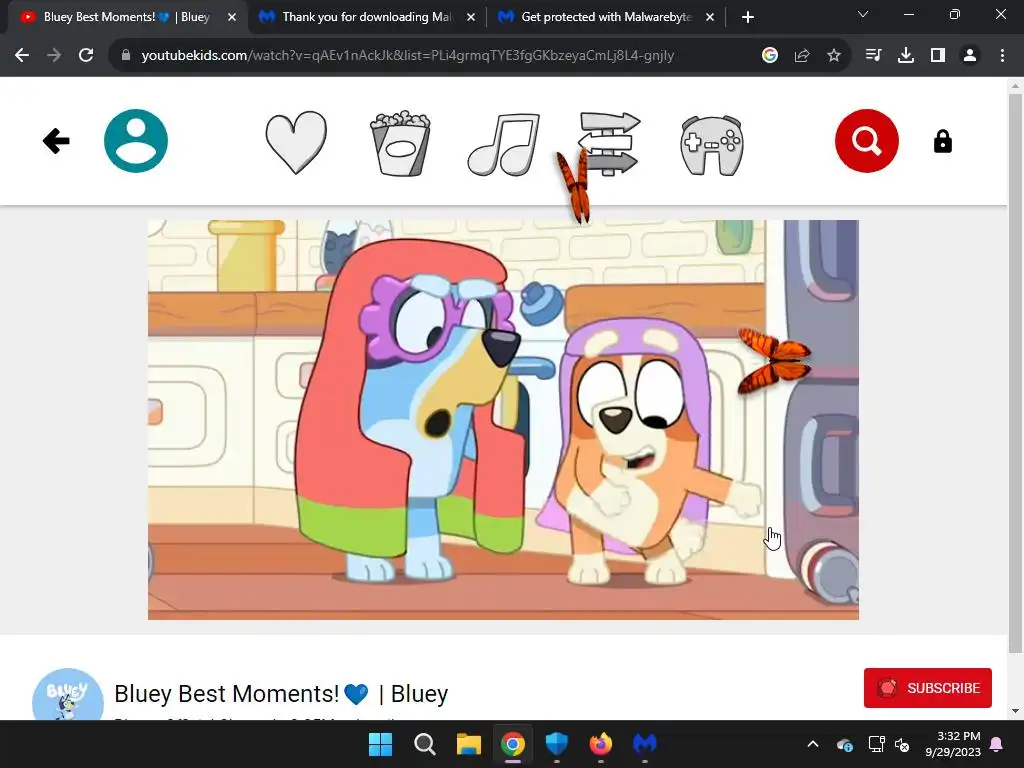The height and width of the screenshot is (768, 1024).
Task: Open the network tray icon
Action: [876, 744]
